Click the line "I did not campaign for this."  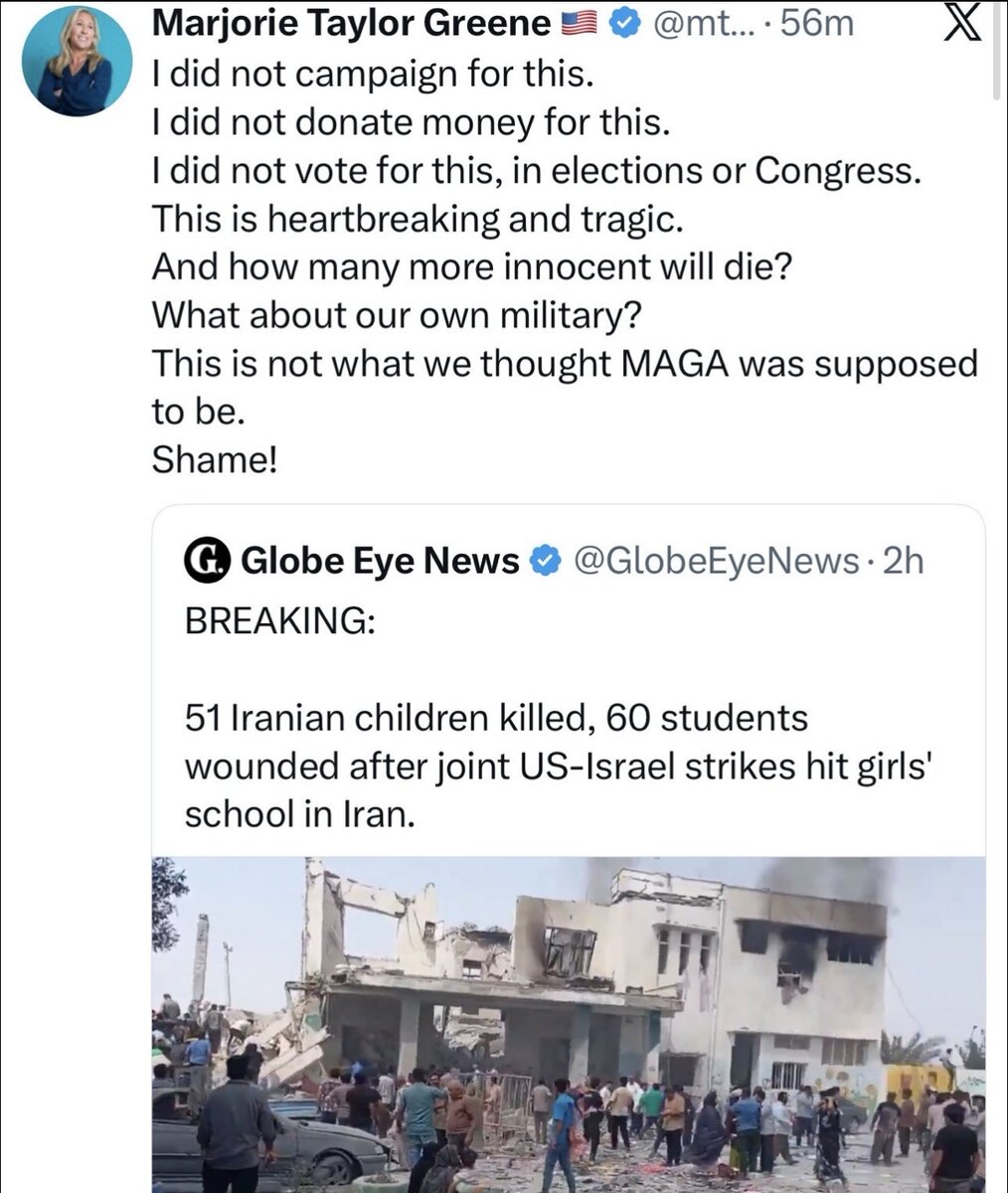[x=377, y=73]
